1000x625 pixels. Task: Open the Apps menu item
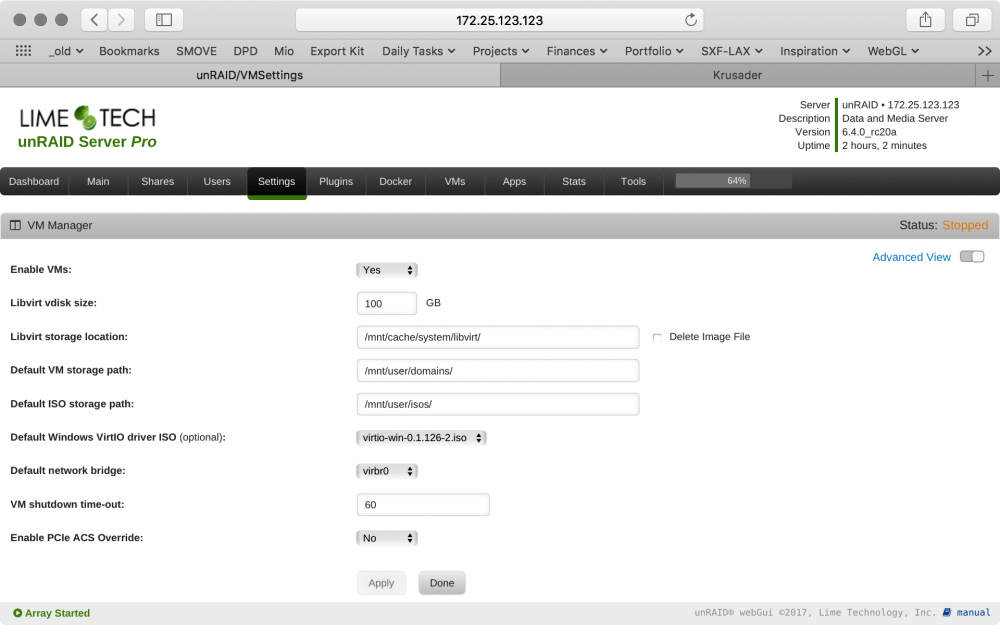tap(514, 181)
